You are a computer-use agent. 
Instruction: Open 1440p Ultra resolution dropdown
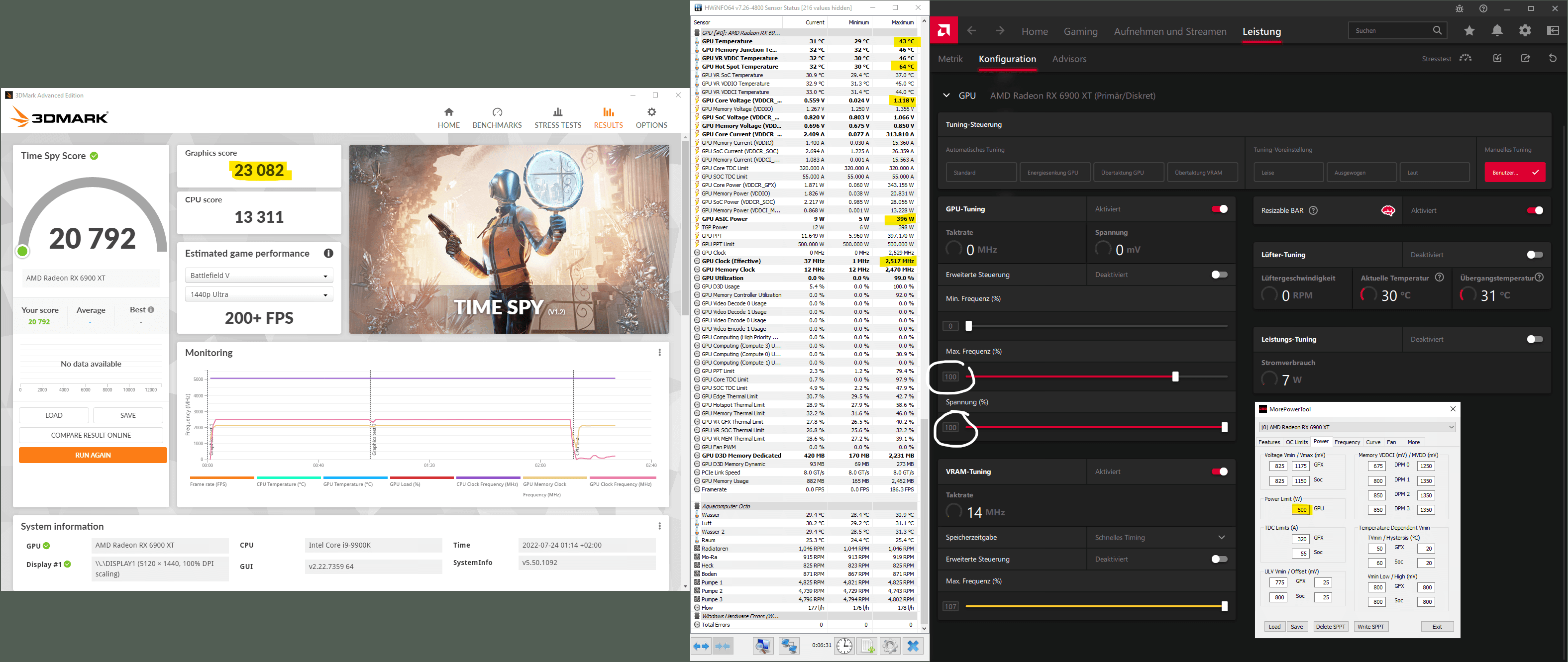pyautogui.click(x=259, y=294)
